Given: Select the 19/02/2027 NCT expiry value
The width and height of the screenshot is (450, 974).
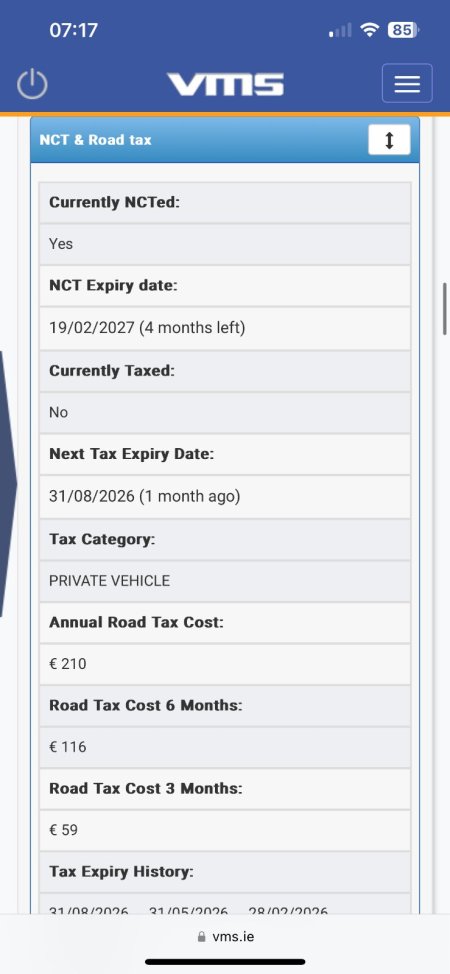Looking at the screenshot, I should [147, 327].
